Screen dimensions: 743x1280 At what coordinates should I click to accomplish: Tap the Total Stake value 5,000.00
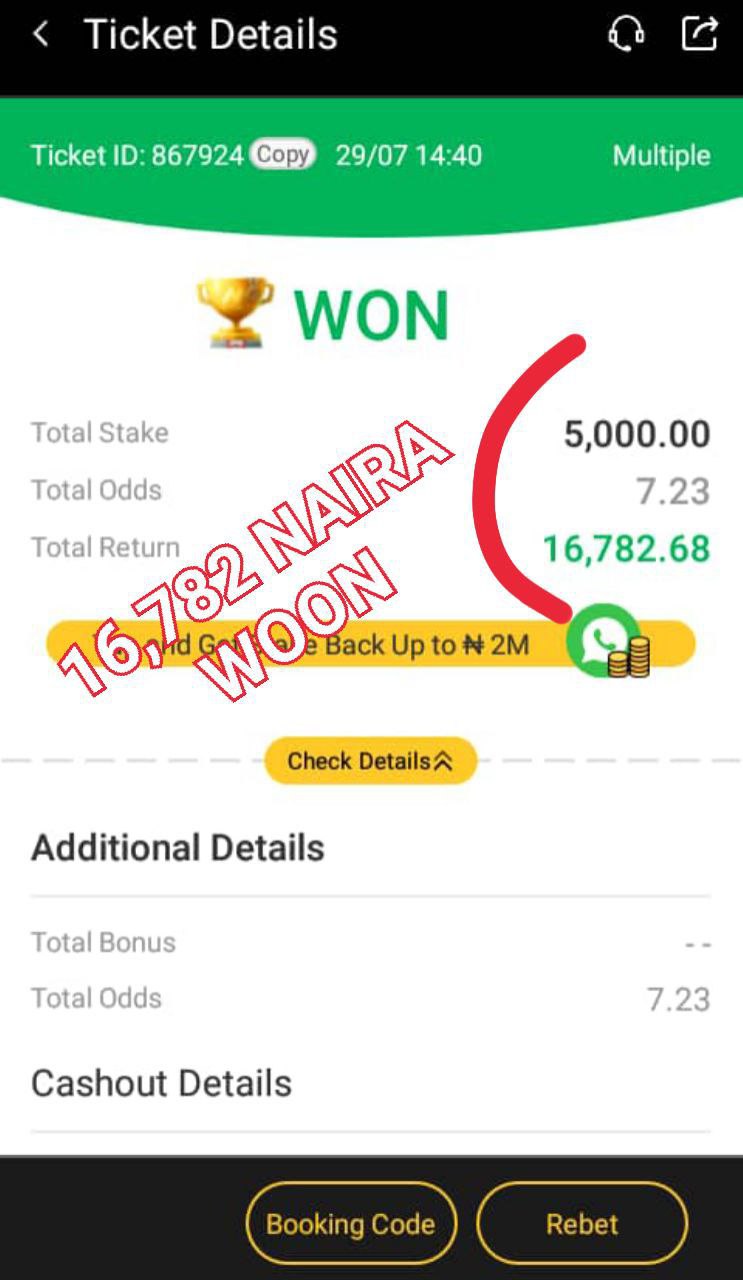637,434
